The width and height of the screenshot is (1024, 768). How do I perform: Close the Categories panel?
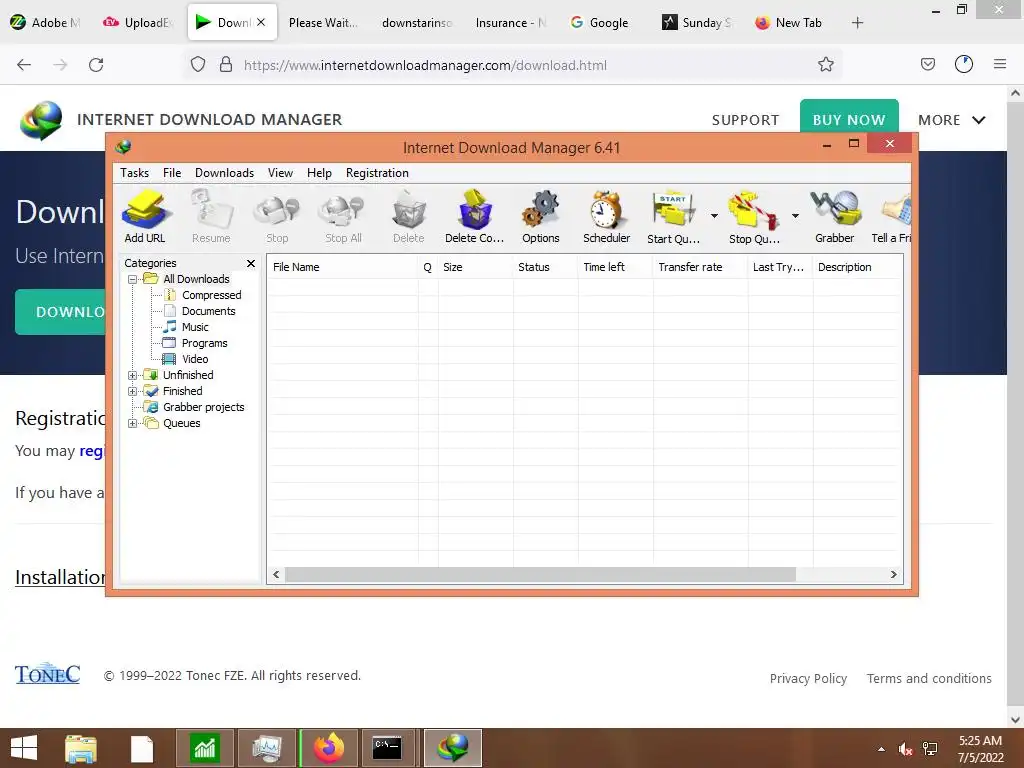(251, 263)
